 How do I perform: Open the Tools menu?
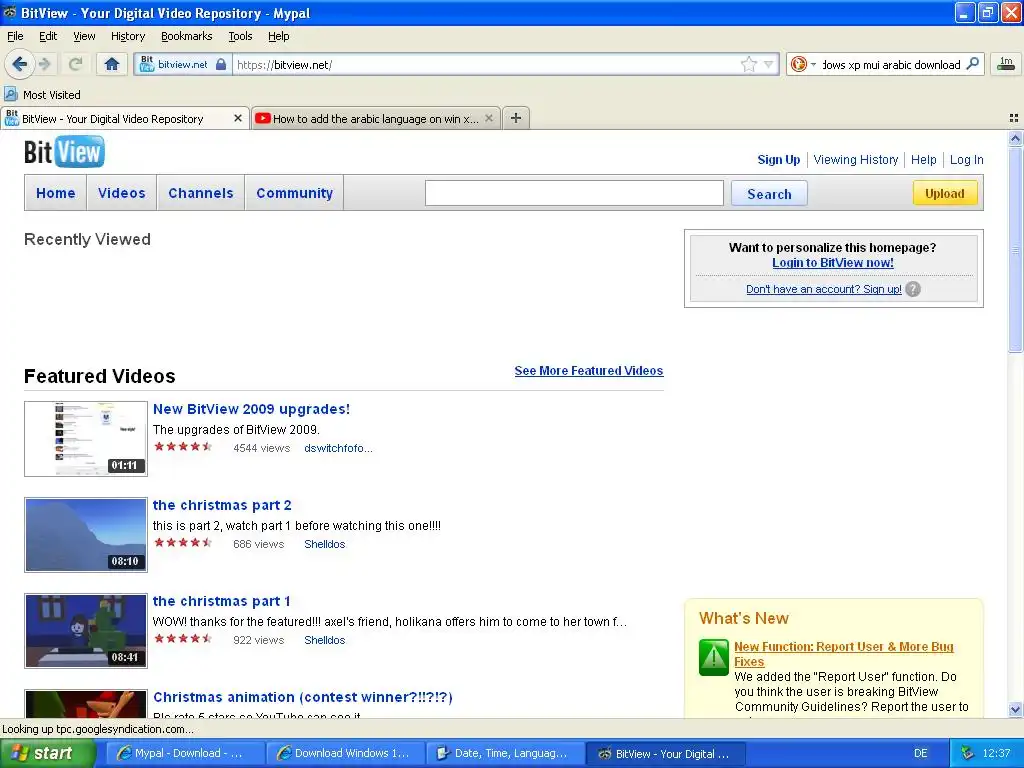pyautogui.click(x=240, y=36)
